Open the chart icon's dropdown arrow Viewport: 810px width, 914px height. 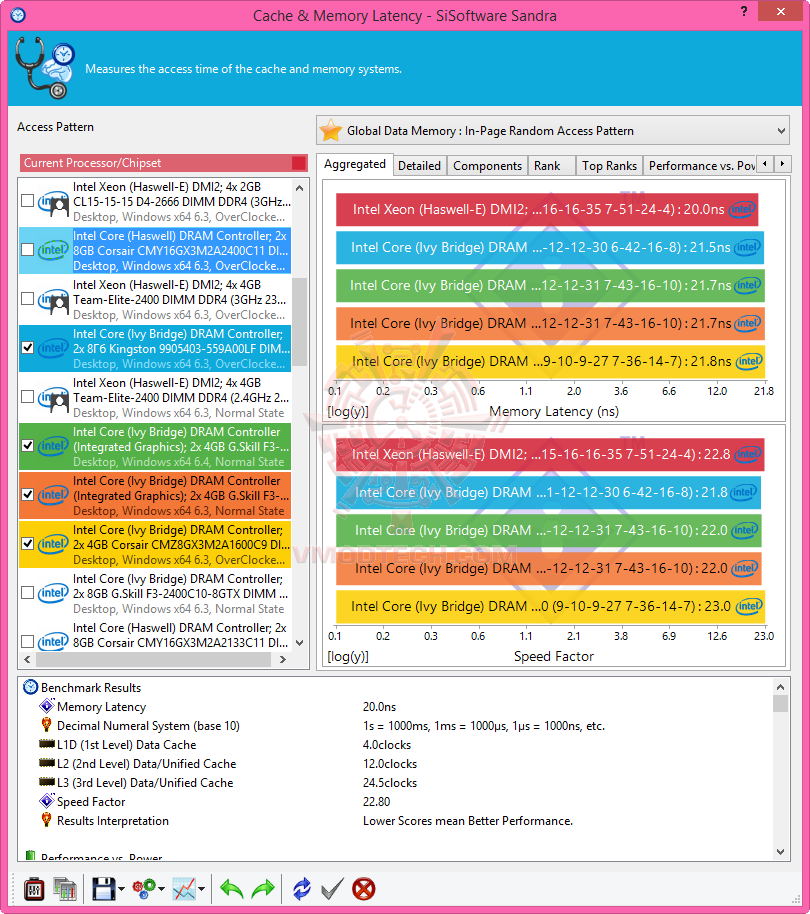coord(202,890)
